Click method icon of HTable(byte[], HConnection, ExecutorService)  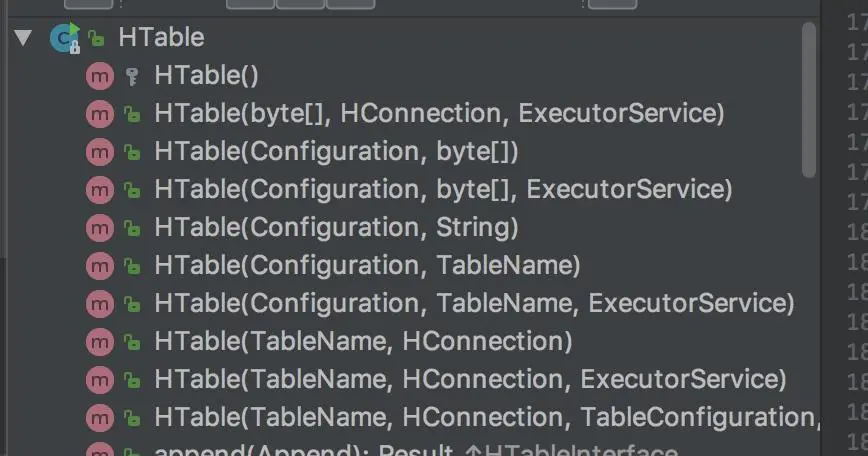[x=100, y=114]
